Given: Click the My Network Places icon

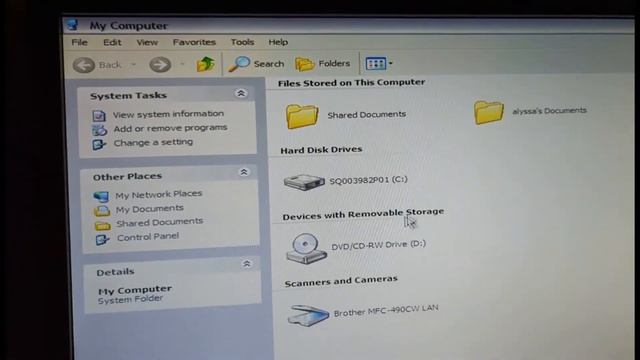Looking at the screenshot, I should [101, 197].
